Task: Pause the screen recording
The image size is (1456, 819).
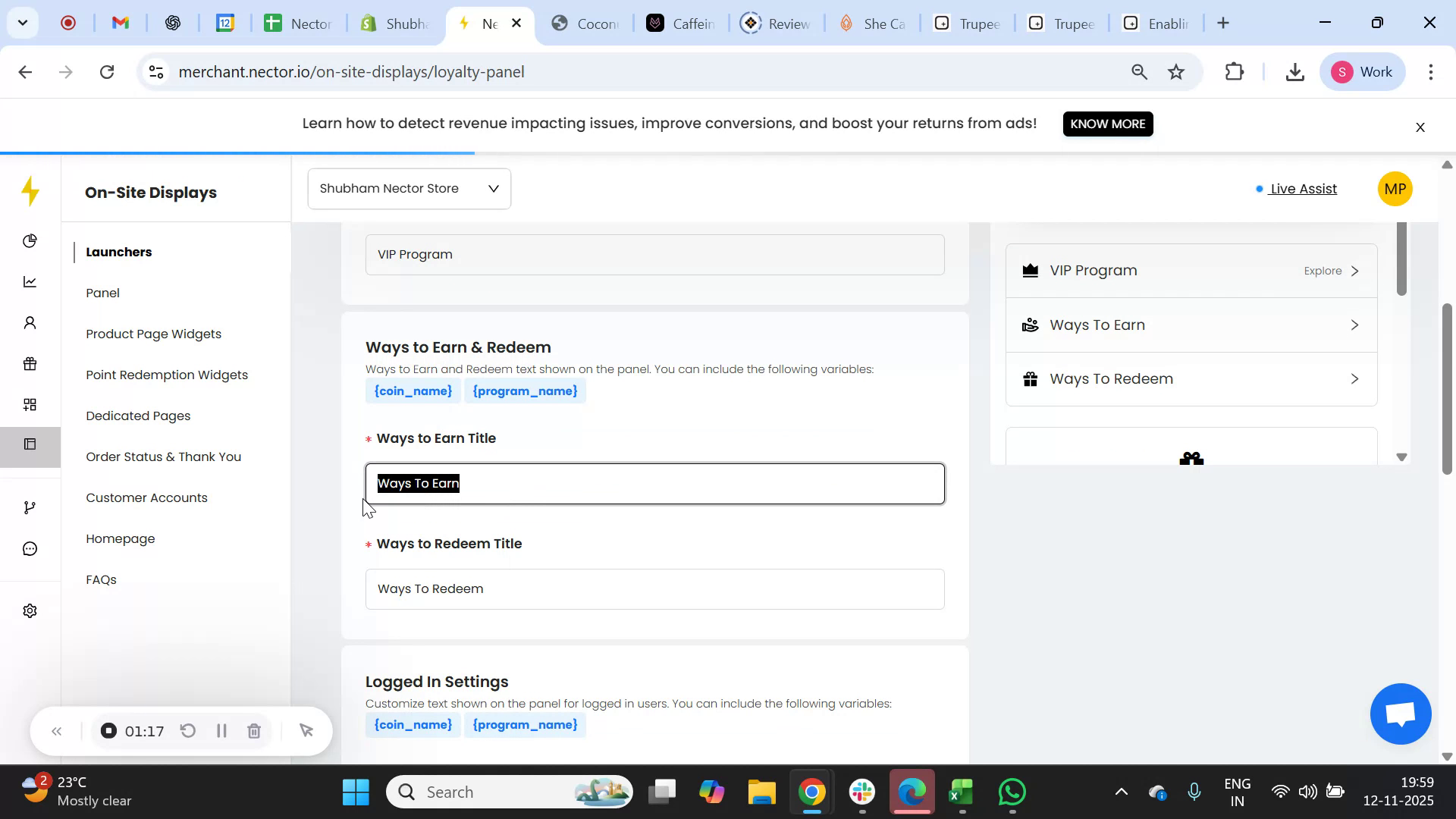Action: pos(221,730)
